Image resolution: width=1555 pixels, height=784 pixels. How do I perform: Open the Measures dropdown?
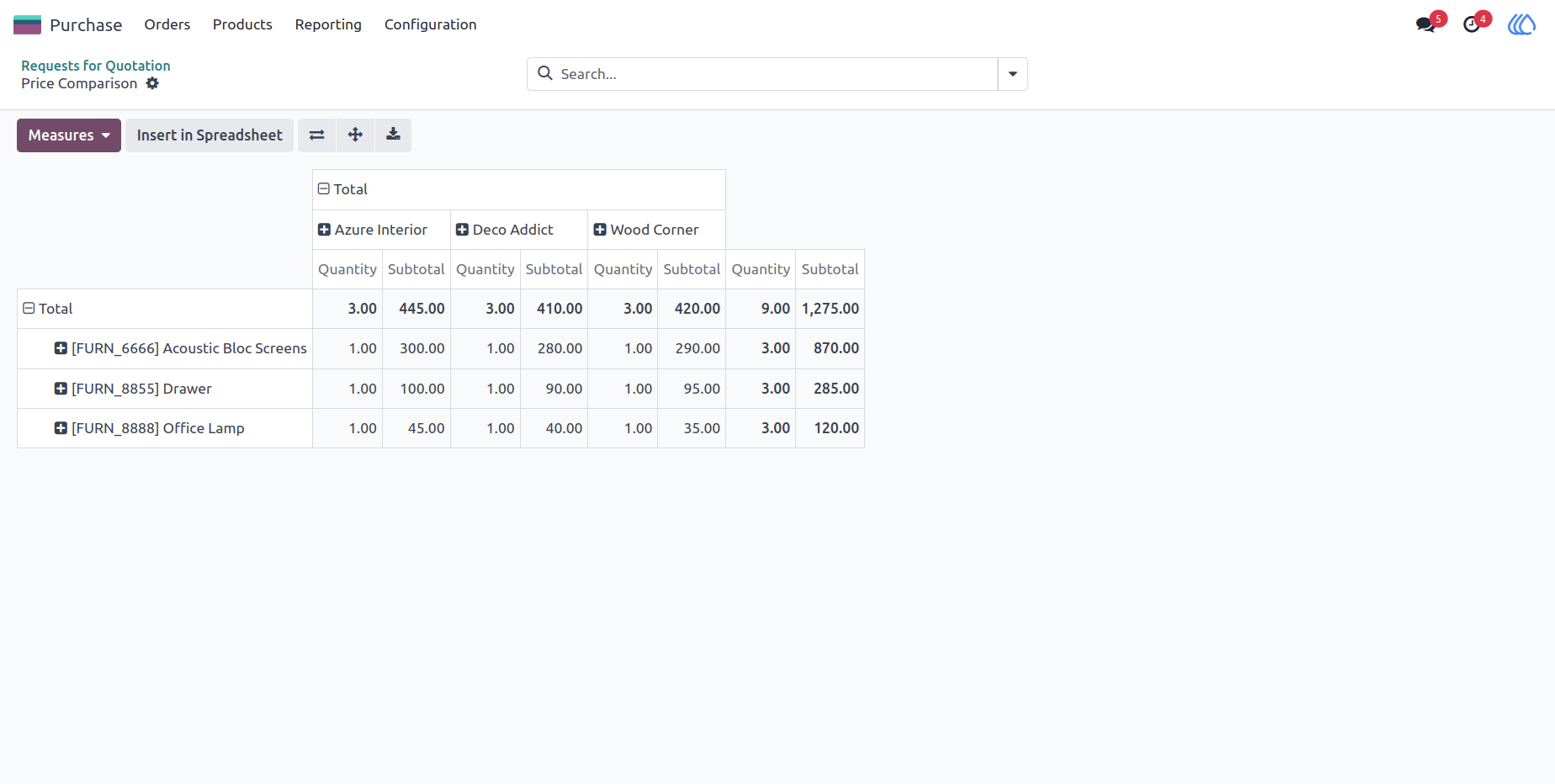(x=69, y=135)
